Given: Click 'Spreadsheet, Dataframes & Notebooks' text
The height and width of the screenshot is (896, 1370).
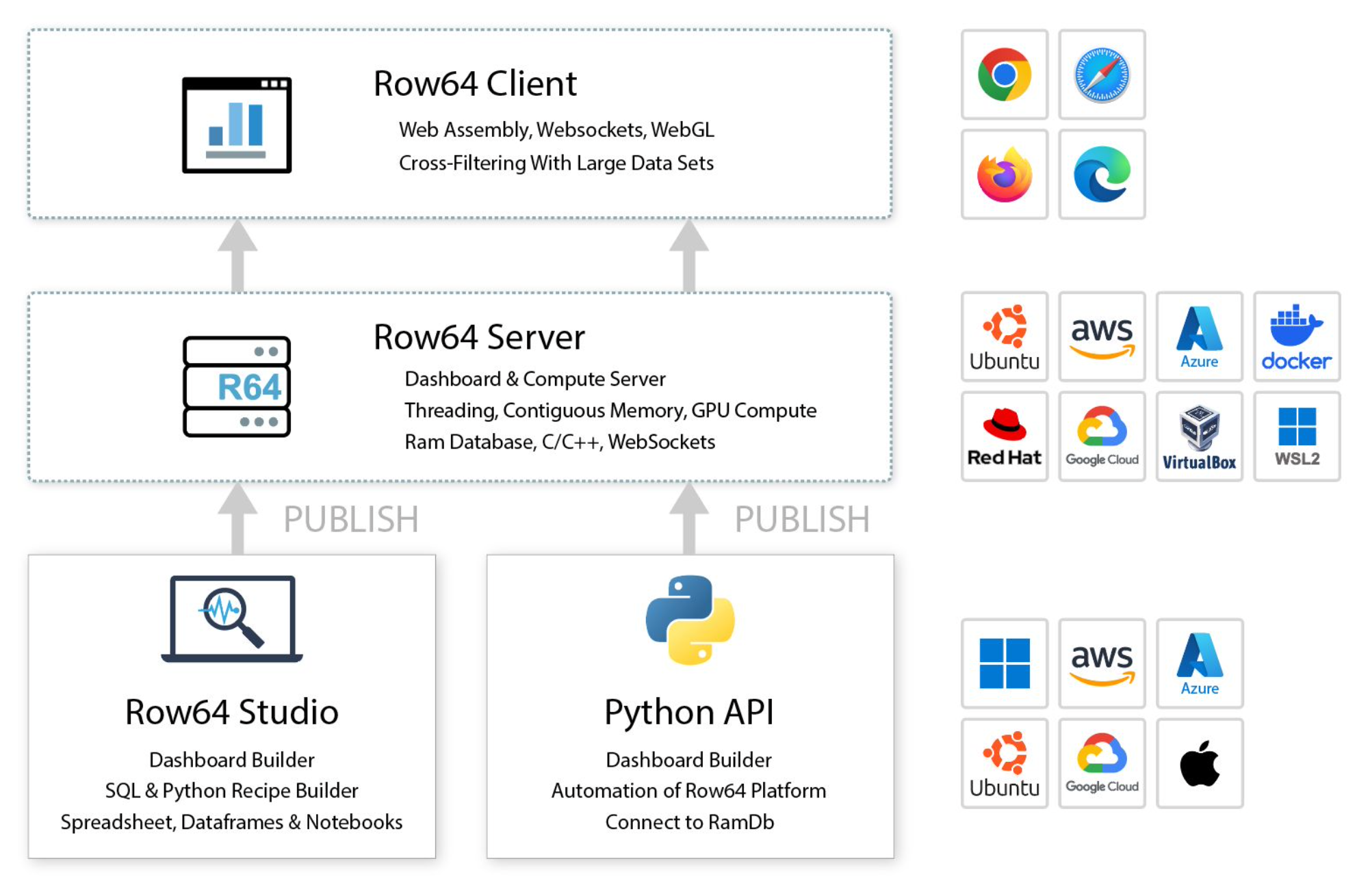Looking at the screenshot, I should coord(232,822).
